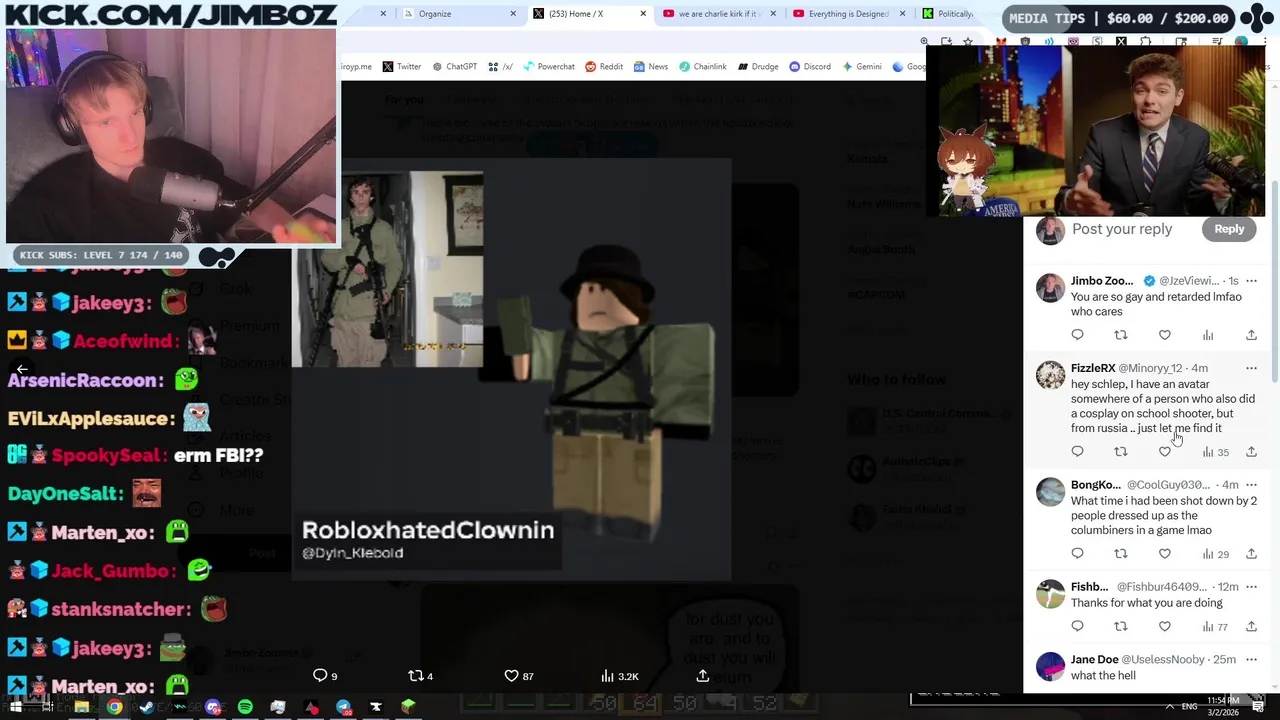
Task: Switch to the 'we are charlie kirk' YouTube tab
Action: point(720,14)
